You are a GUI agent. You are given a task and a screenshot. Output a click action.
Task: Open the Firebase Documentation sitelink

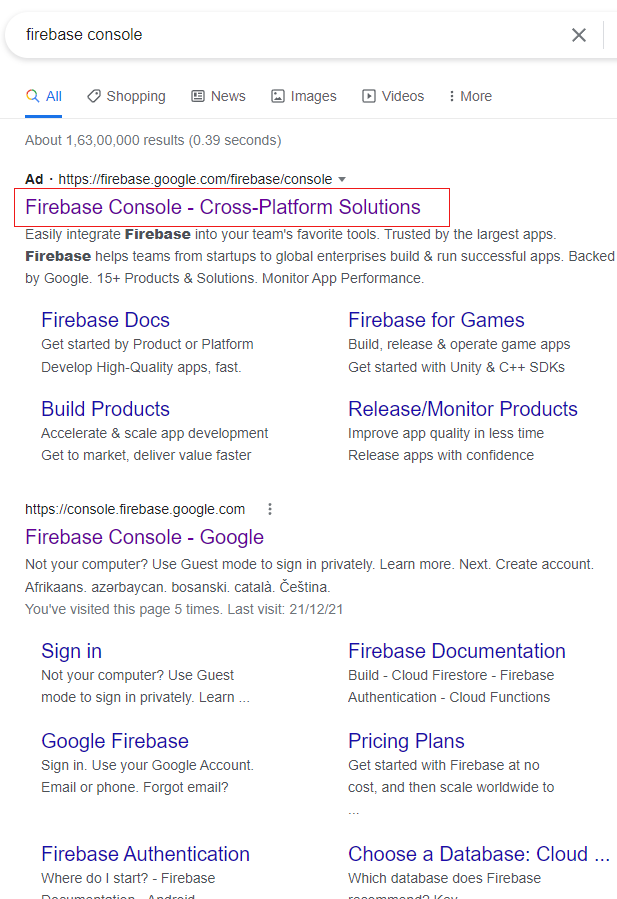point(457,651)
